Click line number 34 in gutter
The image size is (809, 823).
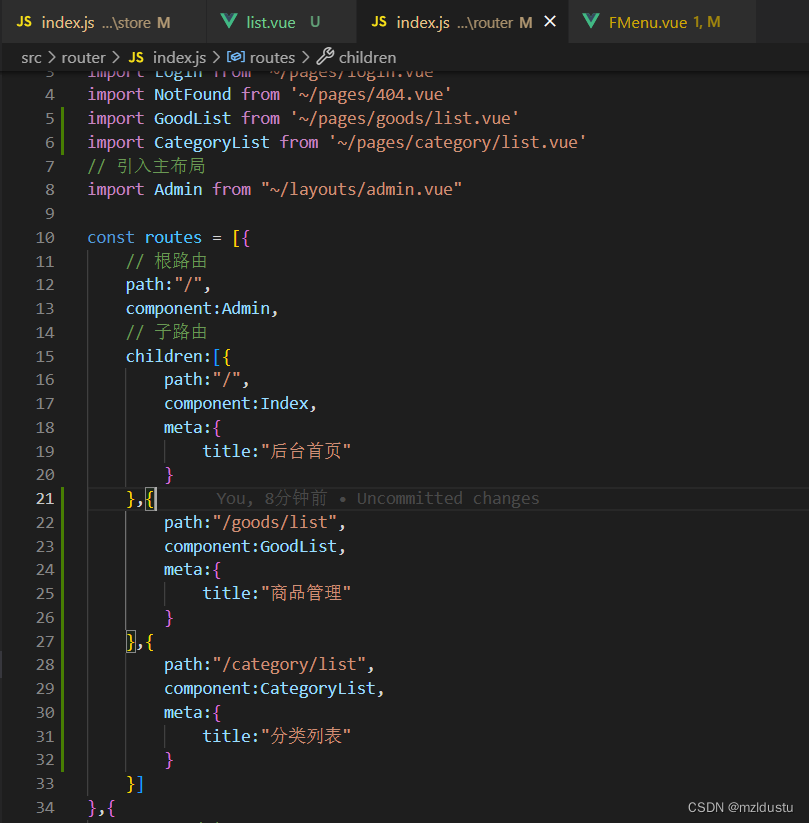(x=45, y=807)
